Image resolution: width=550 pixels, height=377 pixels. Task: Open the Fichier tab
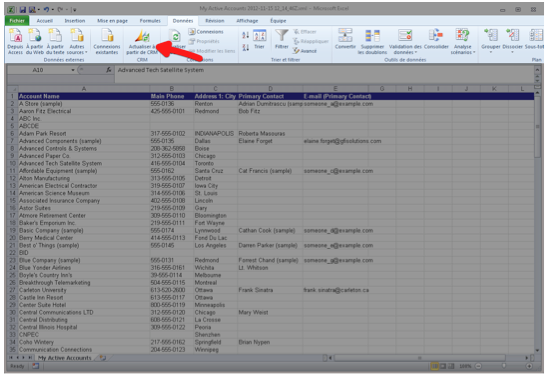coord(17,21)
